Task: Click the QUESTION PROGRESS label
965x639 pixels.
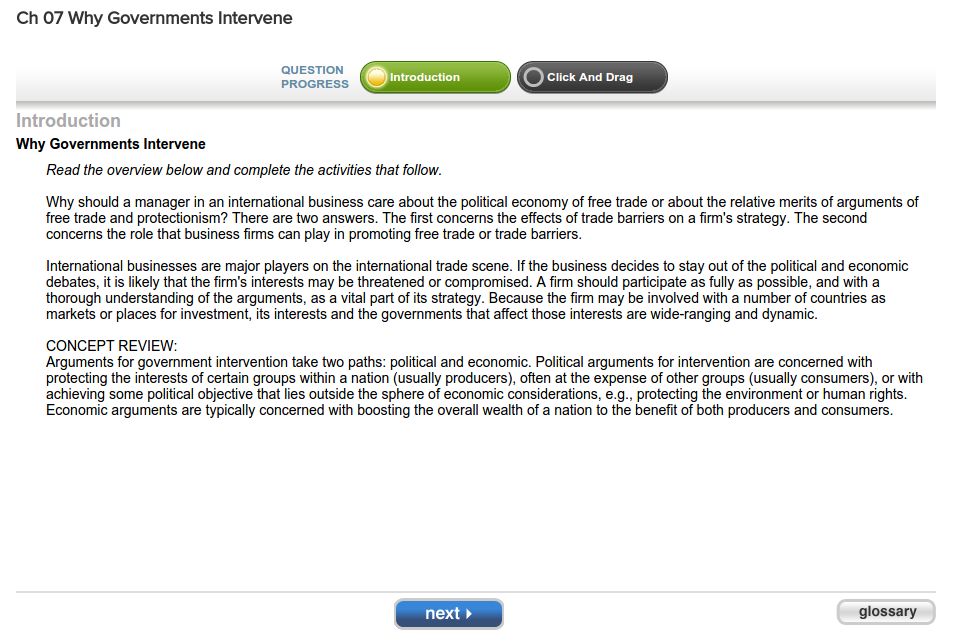Action: (x=314, y=77)
